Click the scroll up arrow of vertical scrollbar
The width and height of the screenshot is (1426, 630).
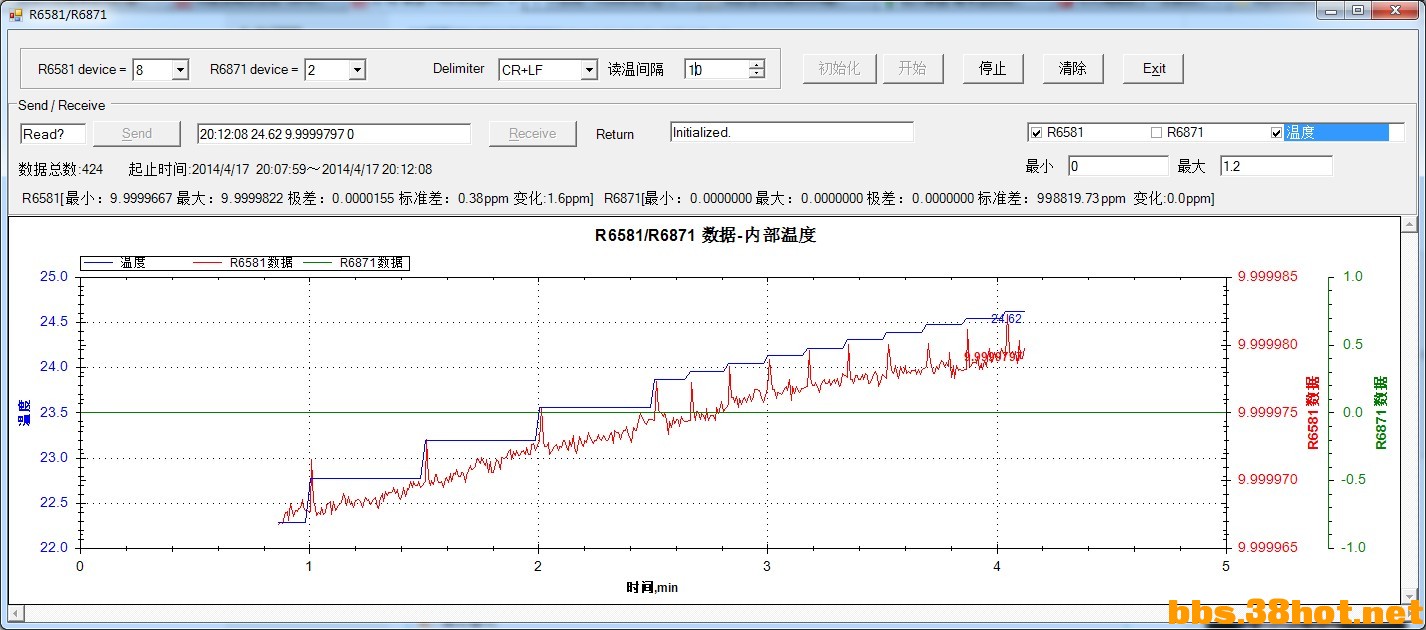pos(1409,225)
